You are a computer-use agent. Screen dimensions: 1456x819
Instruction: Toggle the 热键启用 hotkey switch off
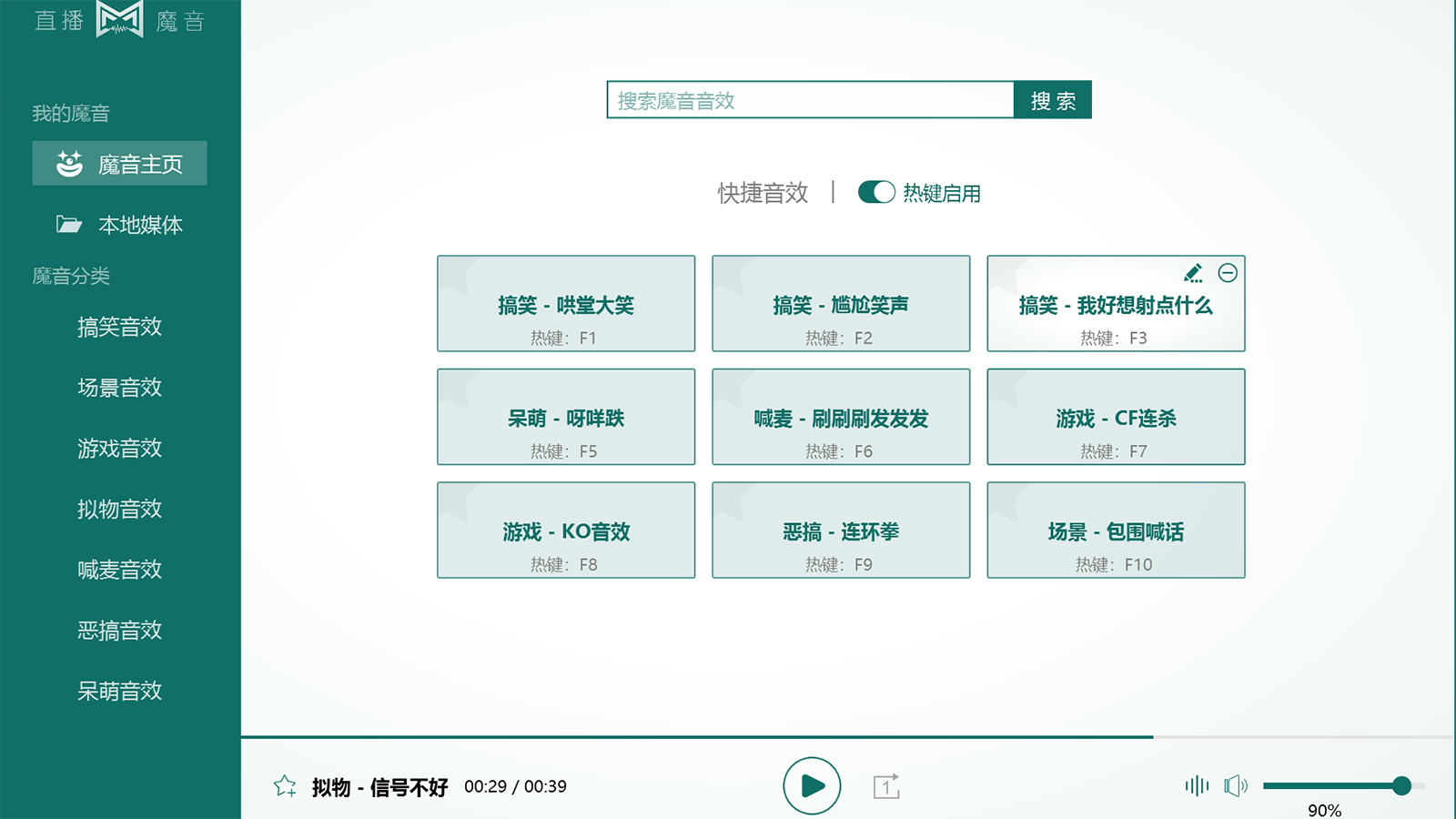(876, 192)
